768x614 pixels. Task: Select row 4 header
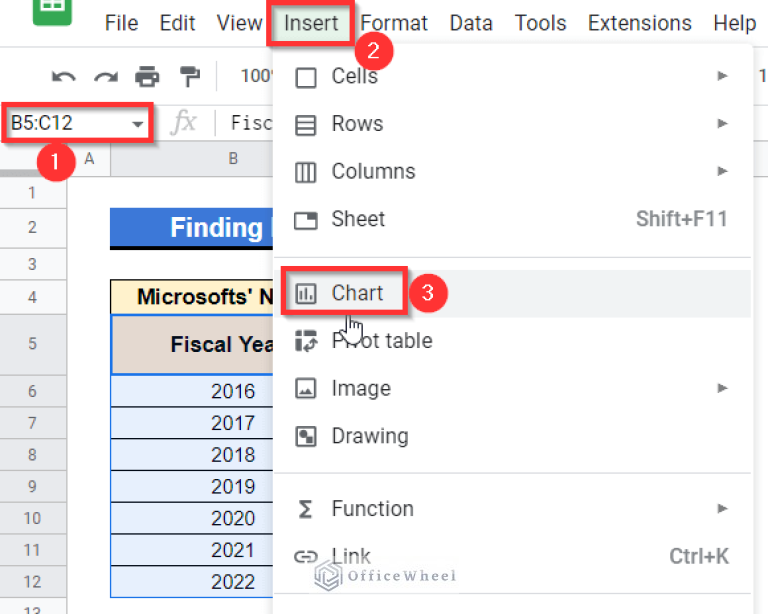[33, 297]
